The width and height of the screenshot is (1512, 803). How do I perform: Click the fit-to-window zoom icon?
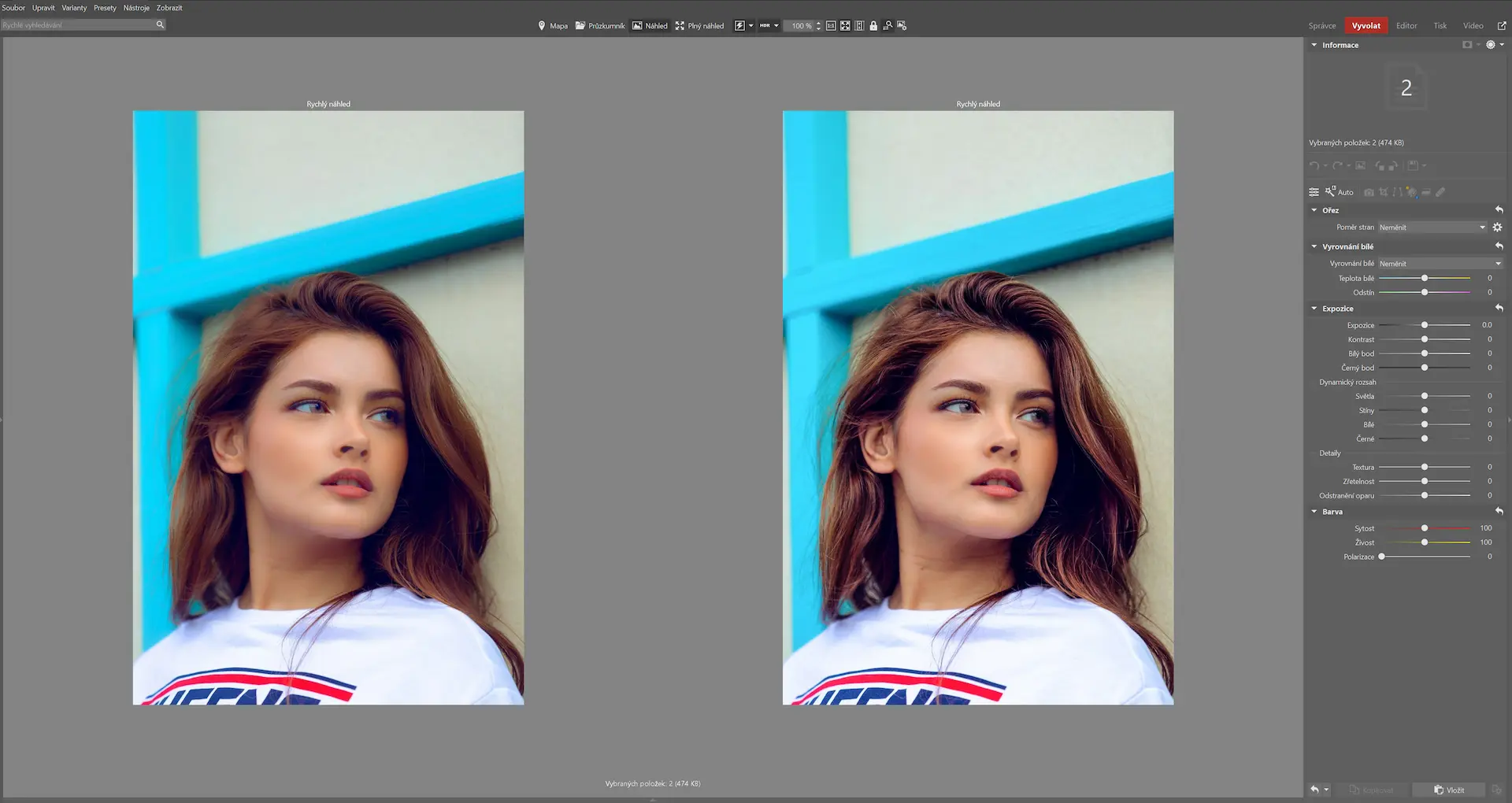pos(845,26)
